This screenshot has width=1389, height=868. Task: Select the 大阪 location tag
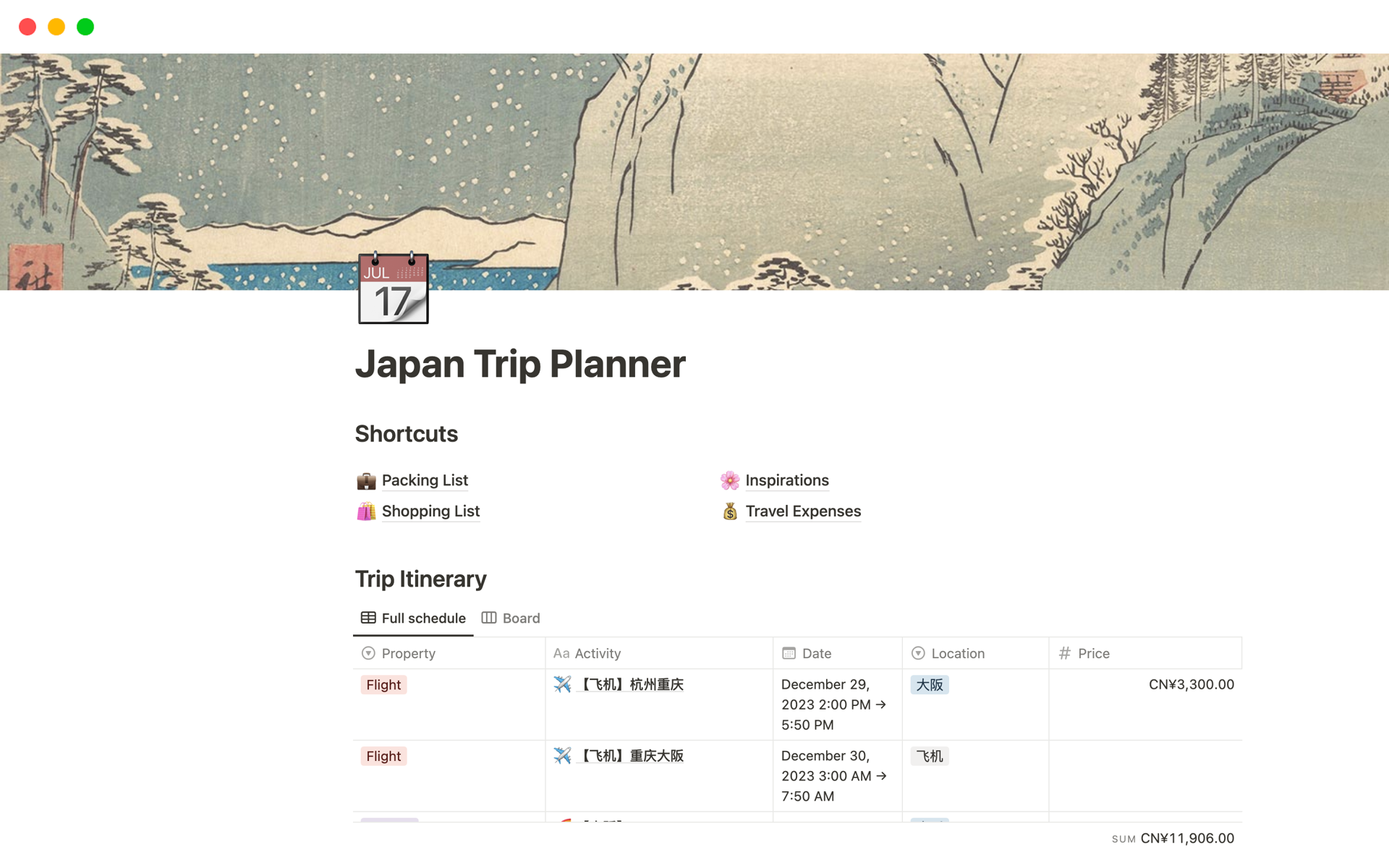tap(930, 684)
